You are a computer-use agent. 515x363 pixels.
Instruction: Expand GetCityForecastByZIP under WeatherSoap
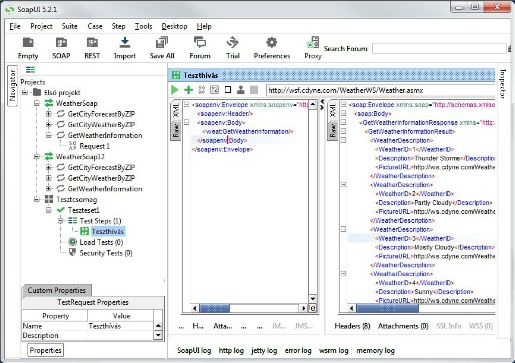click(49, 114)
